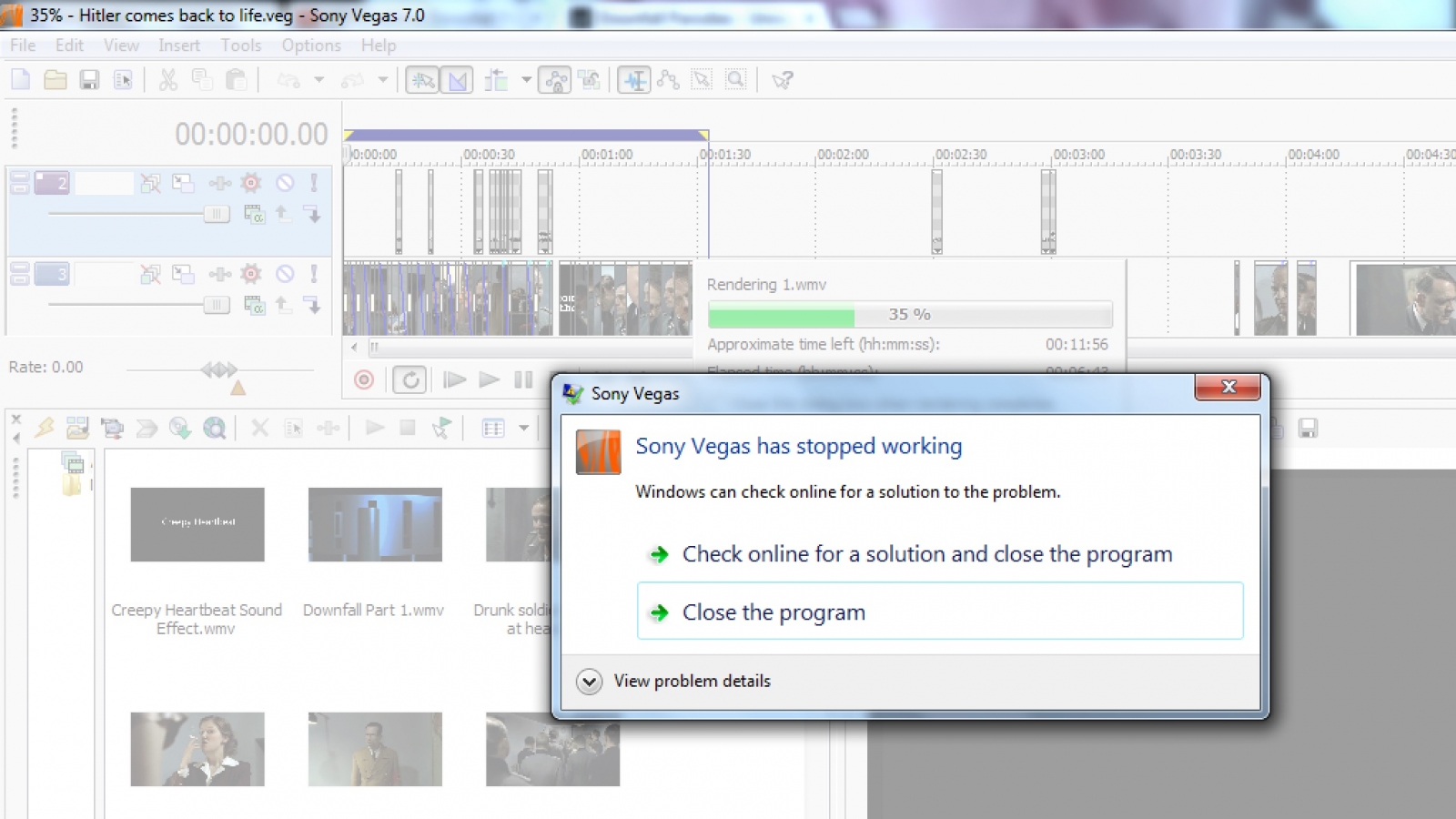Click the Cut scissors icon
Image resolution: width=1456 pixels, height=819 pixels.
[x=167, y=80]
